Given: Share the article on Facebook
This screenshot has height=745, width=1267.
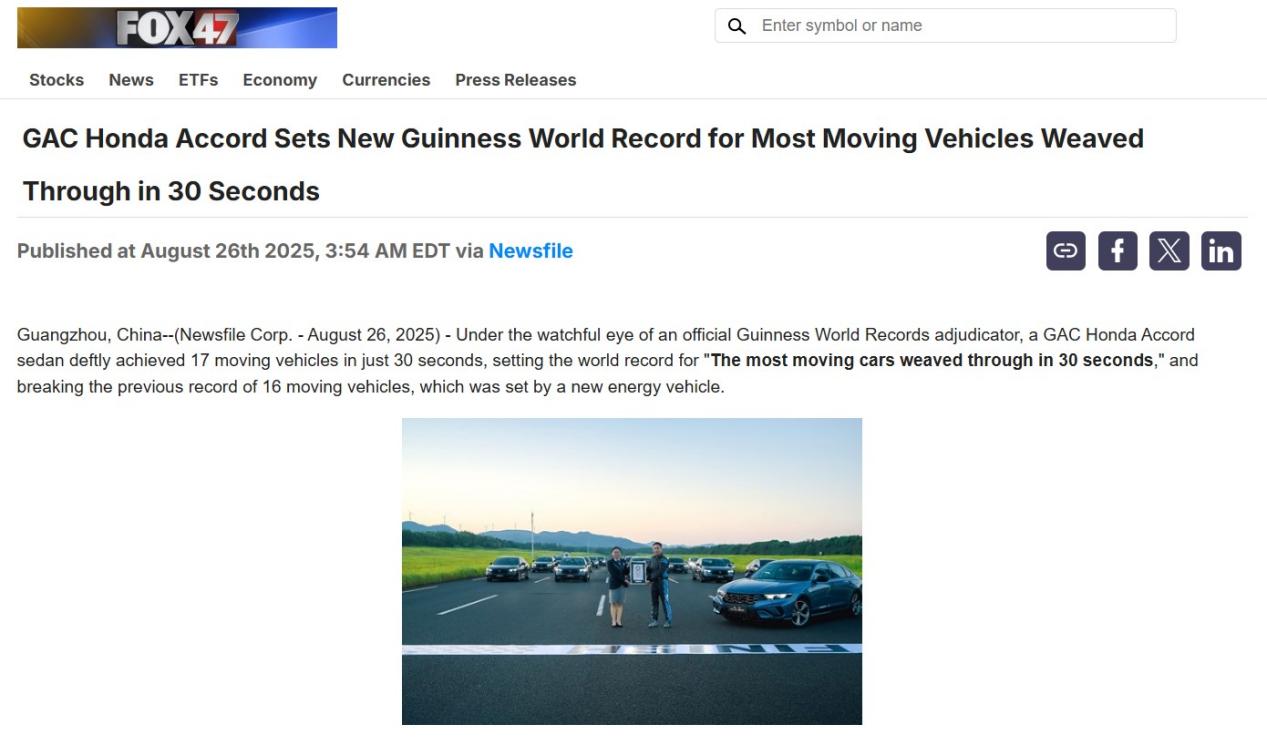Looking at the screenshot, I should pyautogui.click(x=1117, y=251).
